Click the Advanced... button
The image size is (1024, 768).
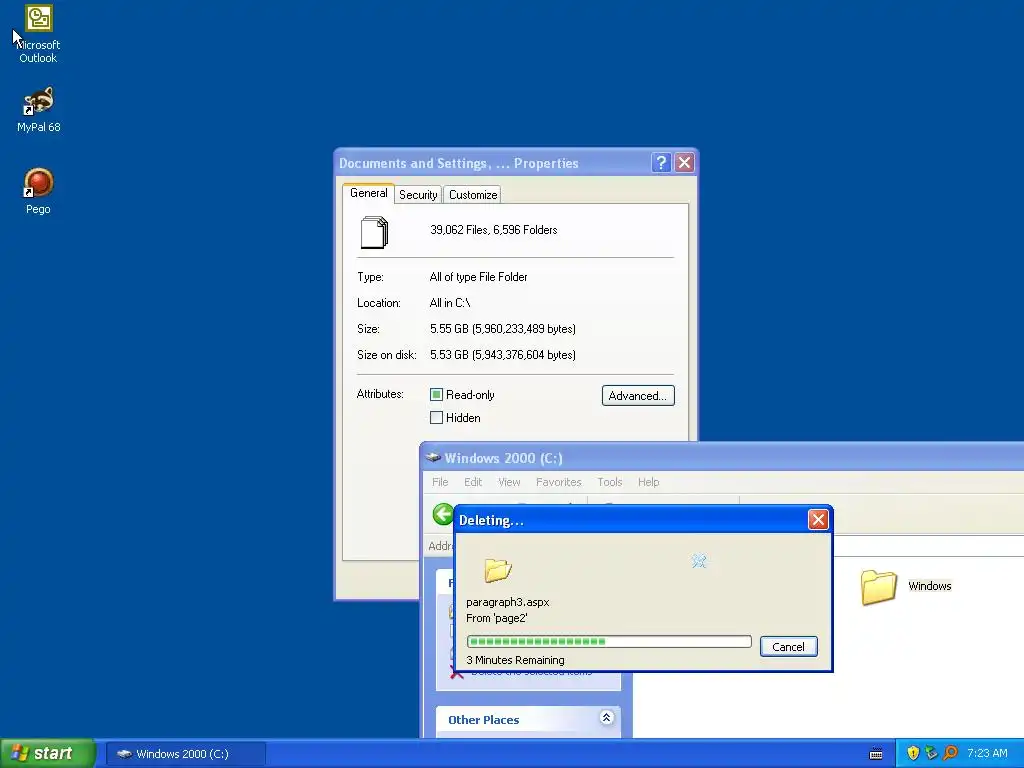pos(638,396)
